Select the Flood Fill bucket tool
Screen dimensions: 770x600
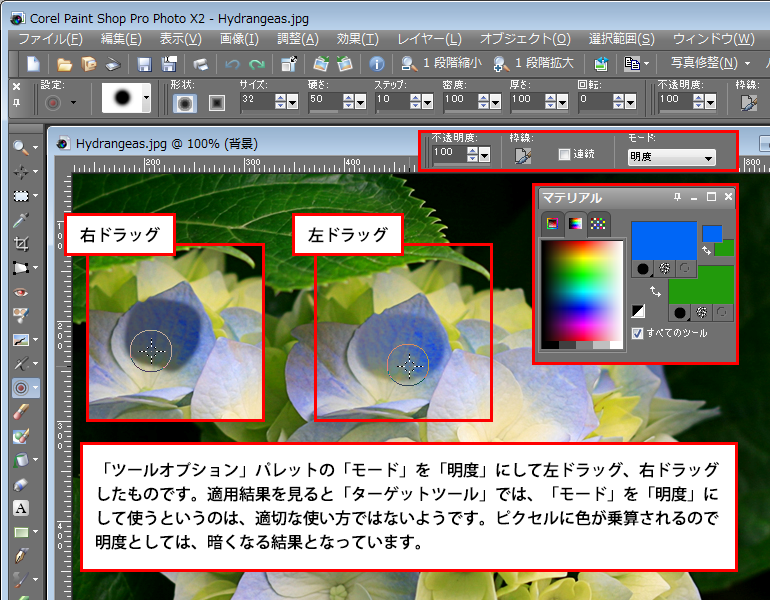point(21,460)
